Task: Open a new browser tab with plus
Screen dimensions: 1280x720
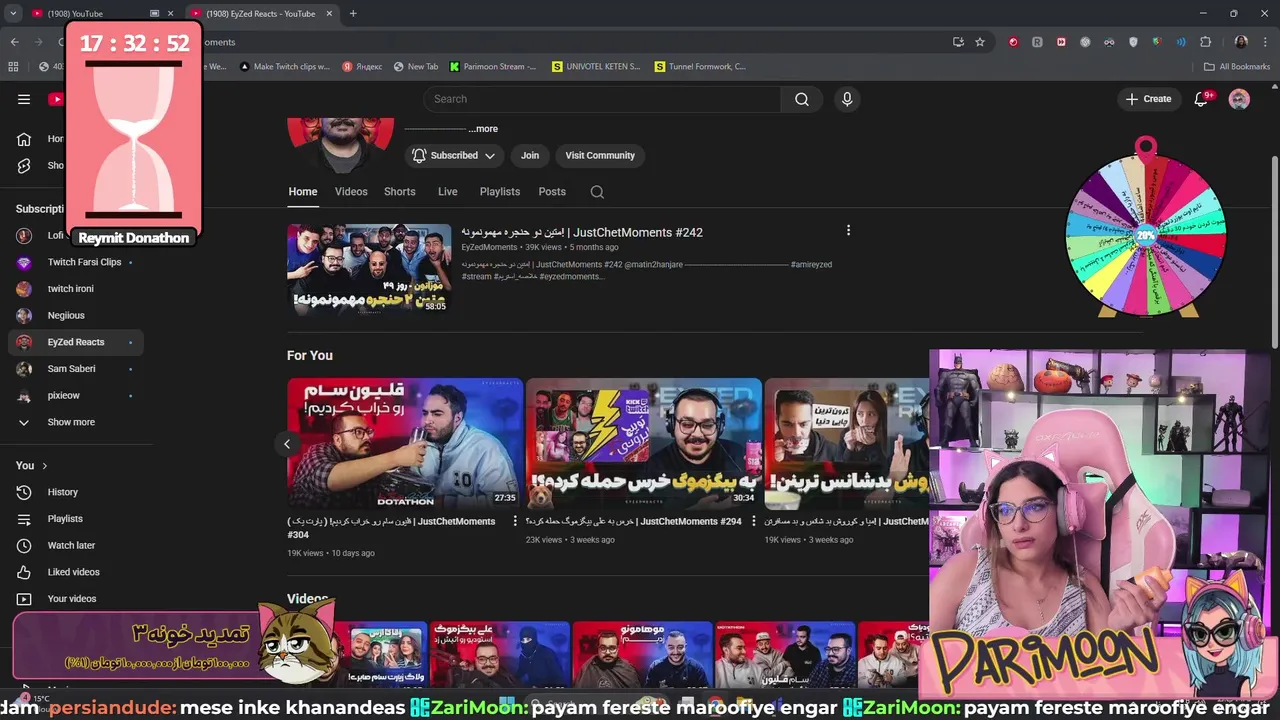Action: click(353, 13)
